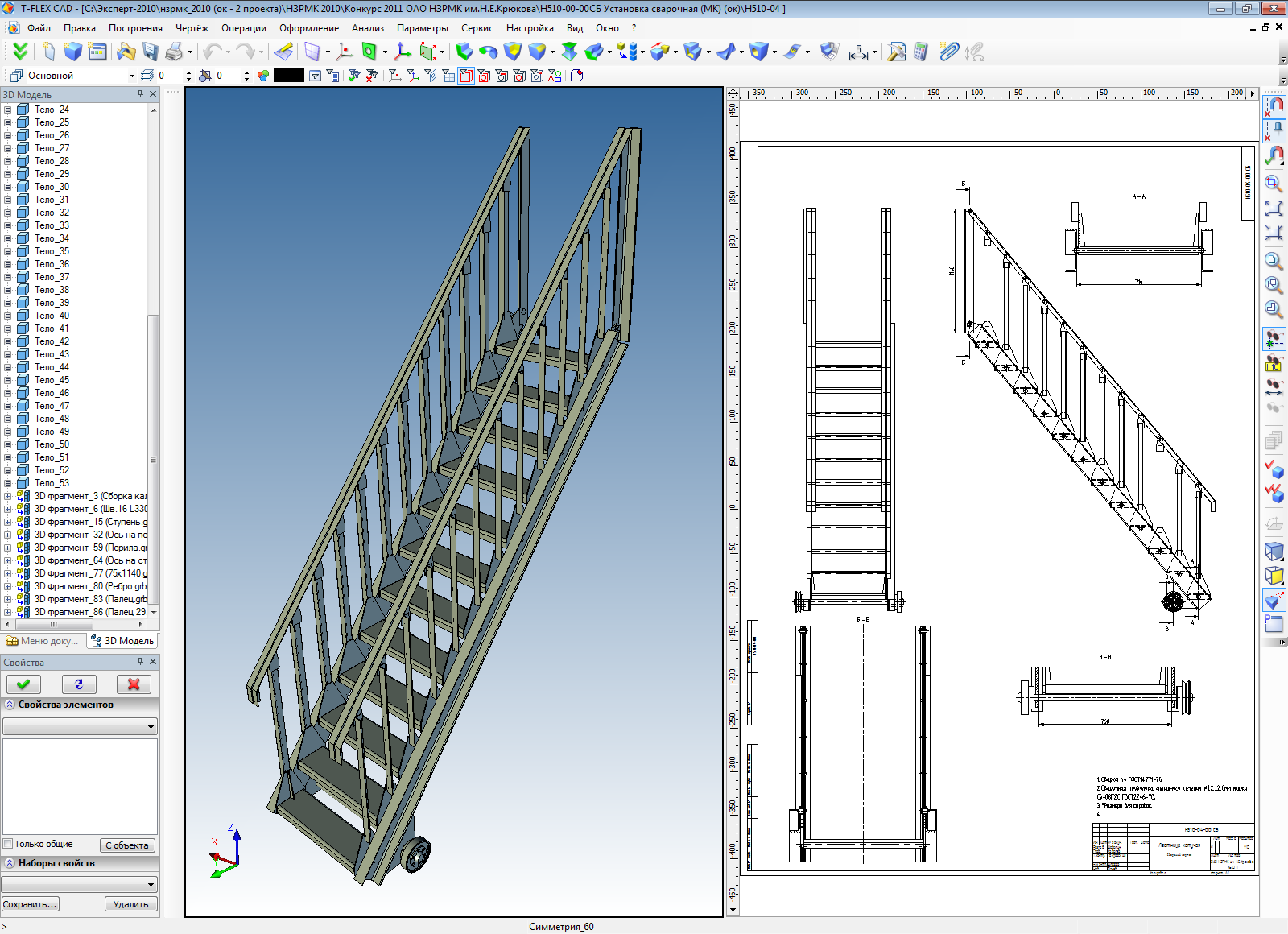Click the wireframe cube view icon on right toolbar
The height and width of the screenshot is (934, 1288).
1274,552
